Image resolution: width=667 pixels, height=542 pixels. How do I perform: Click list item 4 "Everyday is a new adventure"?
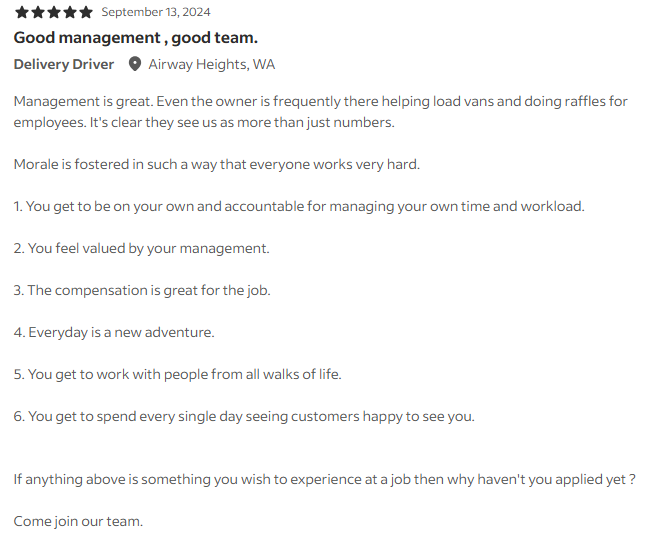[114, 332]
